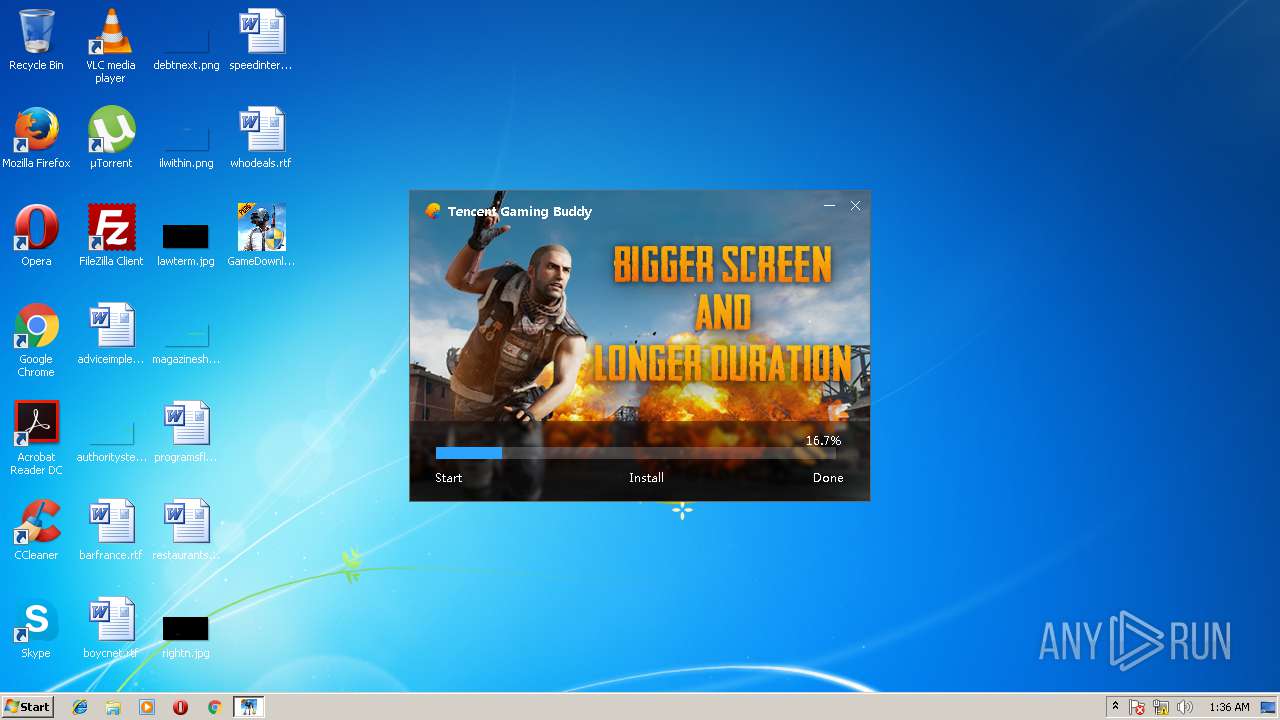Click the Done stage label
The height and width of the screenshot is (720, 1280).
(x=828, y=478)
